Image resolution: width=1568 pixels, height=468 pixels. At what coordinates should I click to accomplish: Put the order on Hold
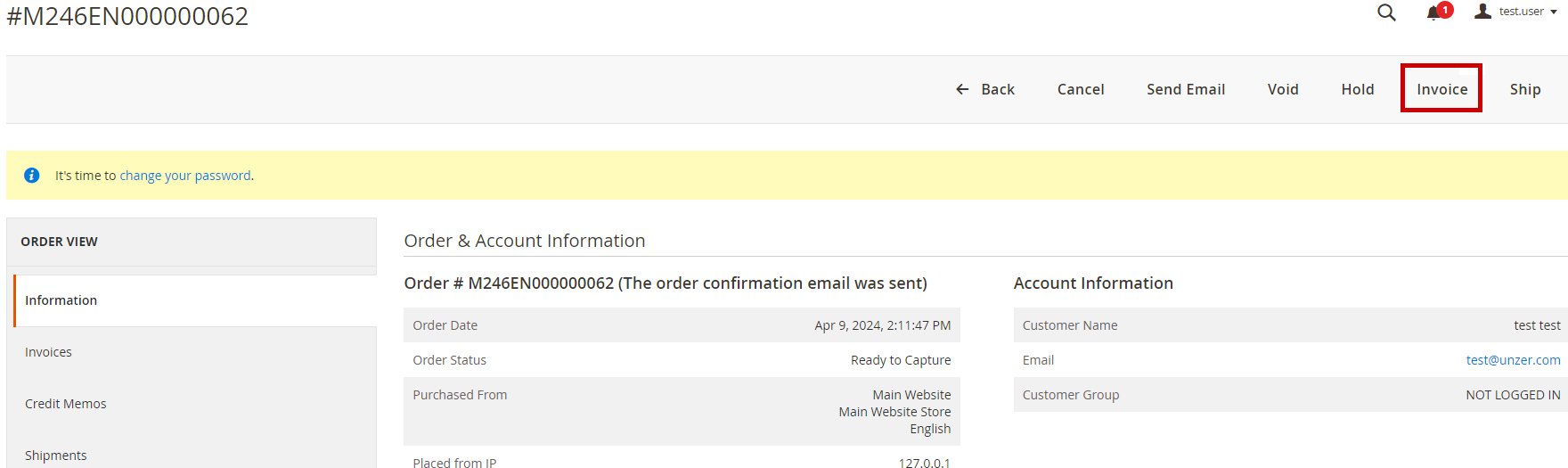point(1358,89)
